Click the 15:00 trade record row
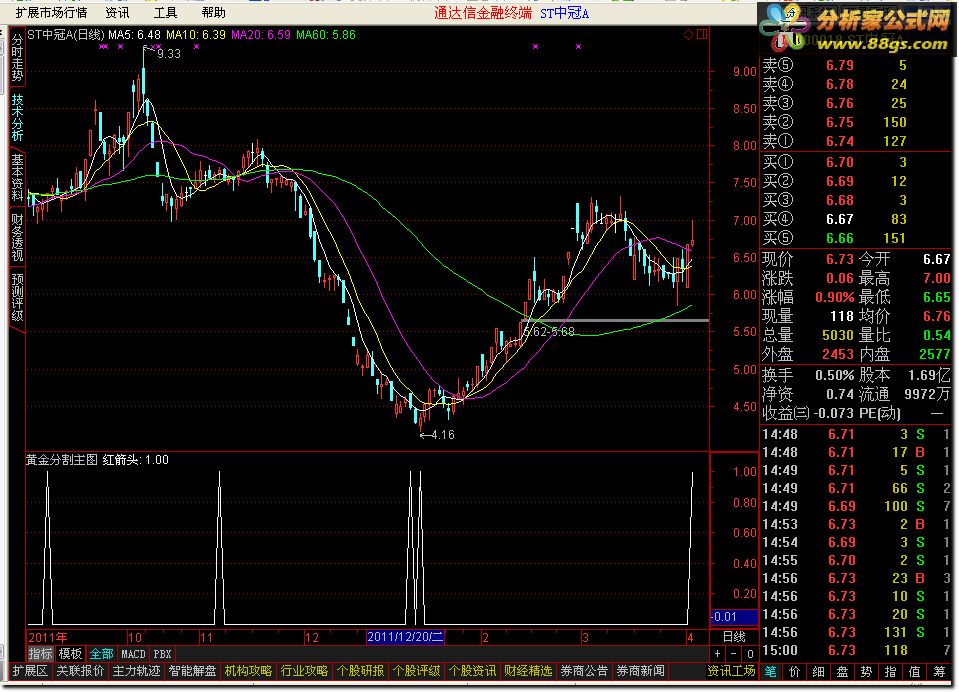 click(x=856, y=650)
